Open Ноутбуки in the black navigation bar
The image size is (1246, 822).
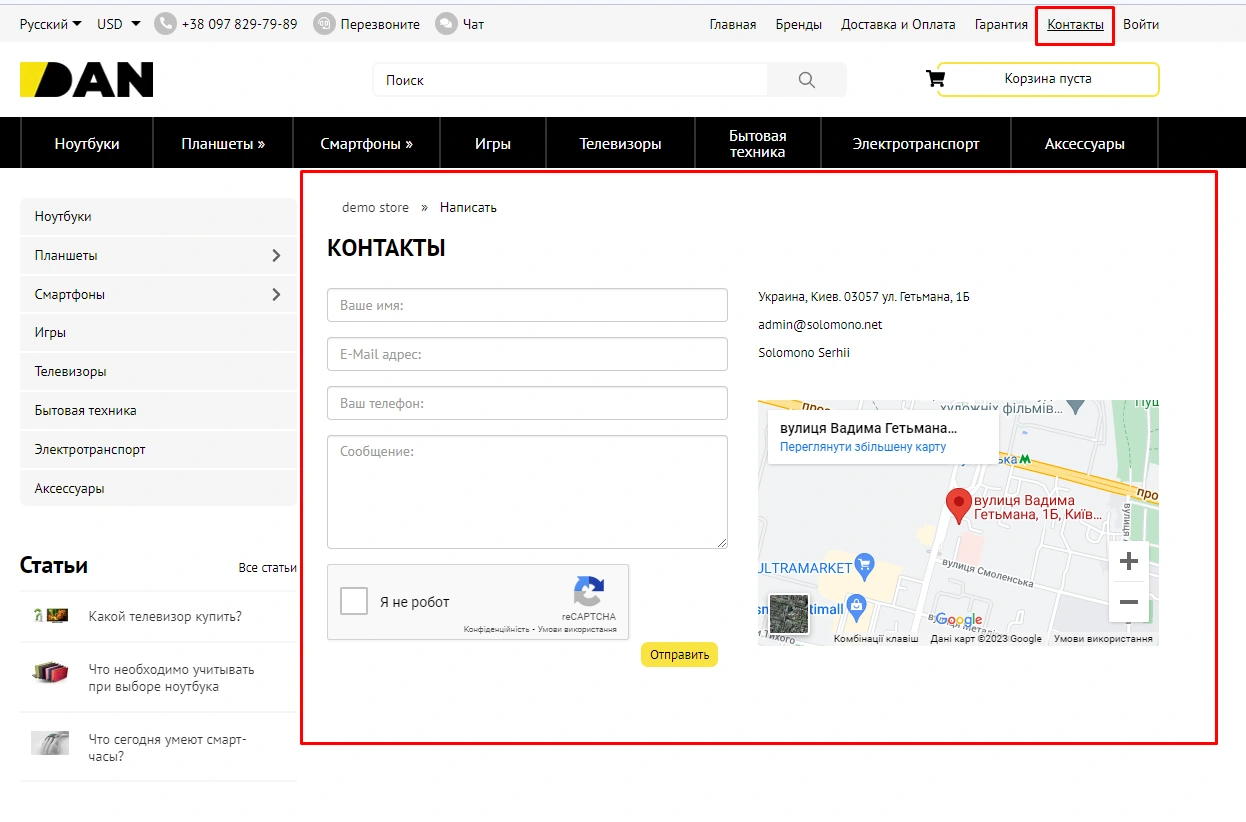87,144
